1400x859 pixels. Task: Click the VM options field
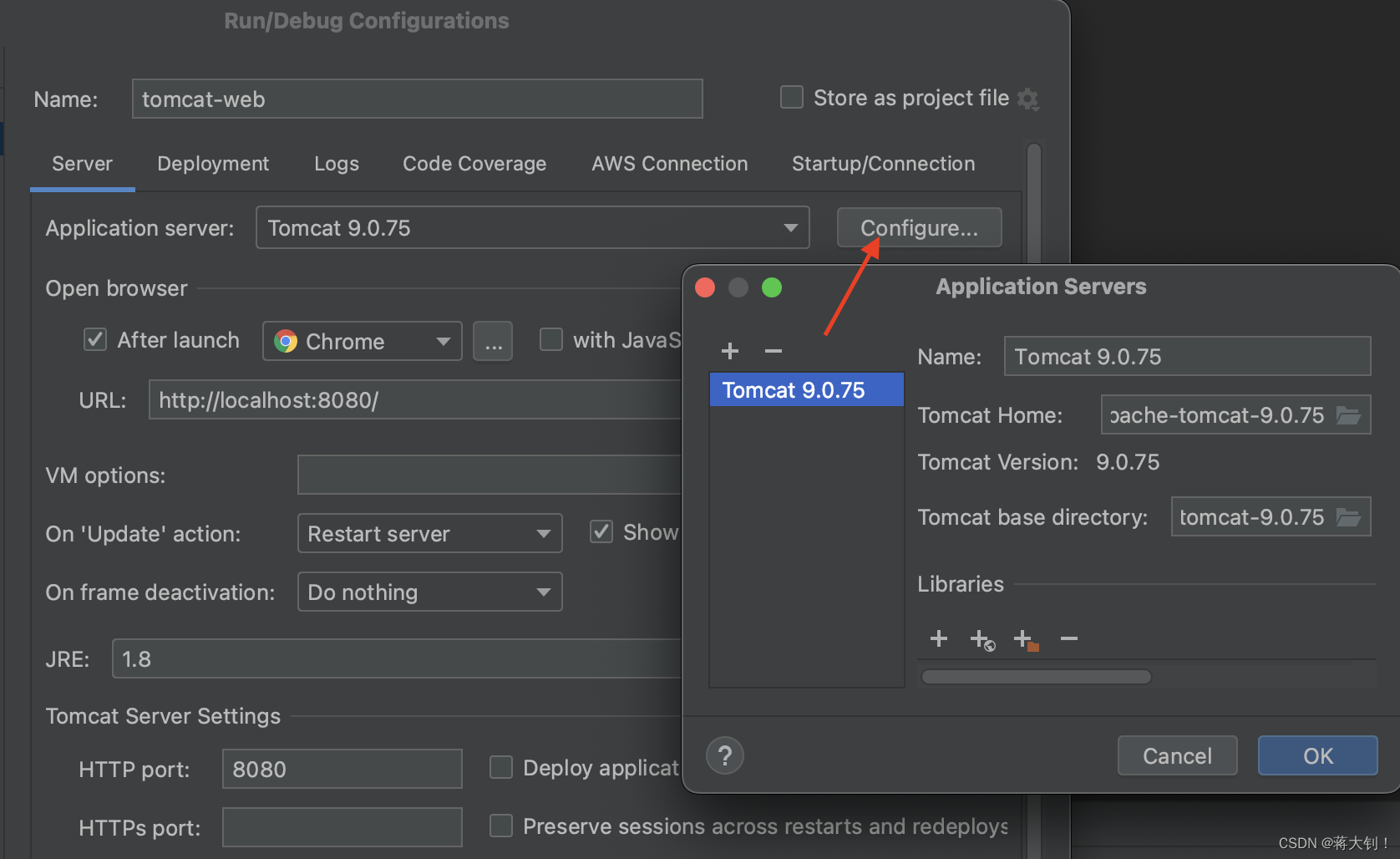pyautogui.click(x=490, y=475)
